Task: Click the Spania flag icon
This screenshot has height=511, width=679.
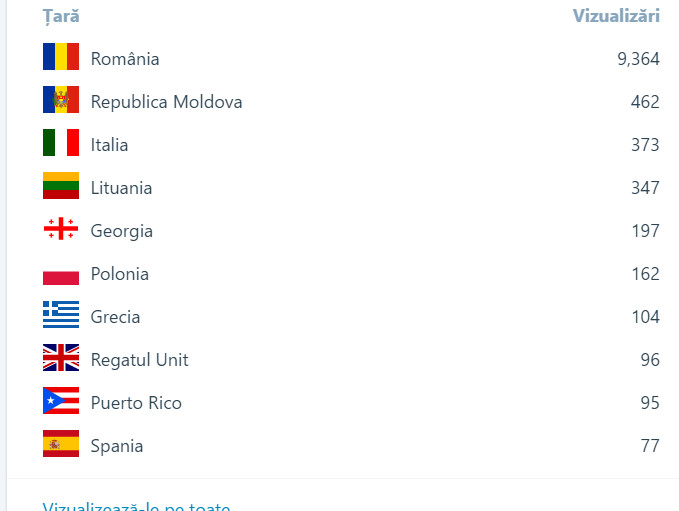Action: pos(60,445)
